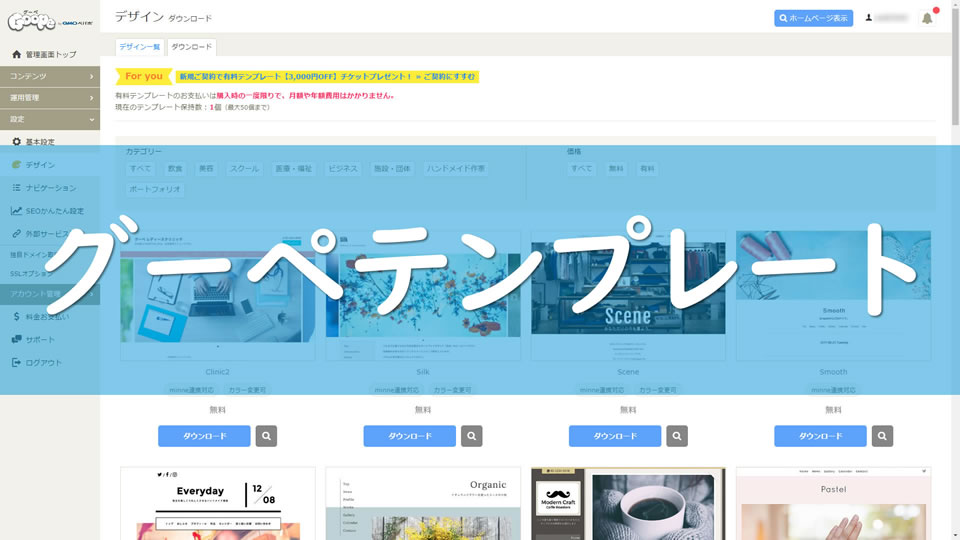Click the user account icon
This screenshot has width=960, height=540.
[868, 18]
